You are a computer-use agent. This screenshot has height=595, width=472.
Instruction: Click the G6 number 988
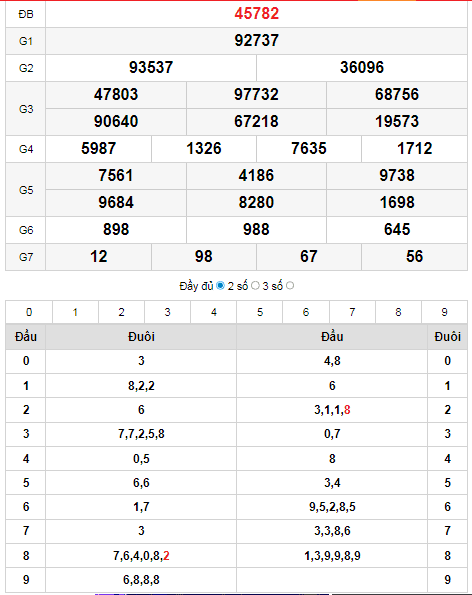(256, 230)
